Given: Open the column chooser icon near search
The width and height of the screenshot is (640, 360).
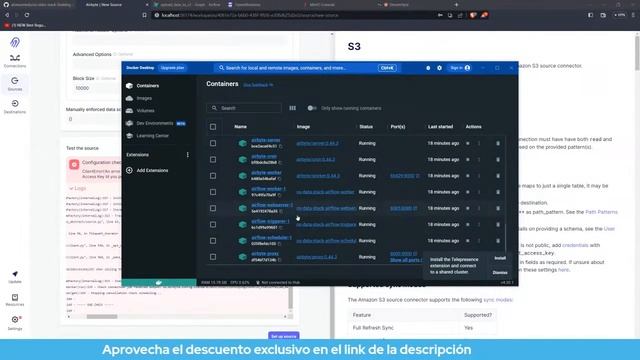Looking at the screenshot, I should point(293,108).
